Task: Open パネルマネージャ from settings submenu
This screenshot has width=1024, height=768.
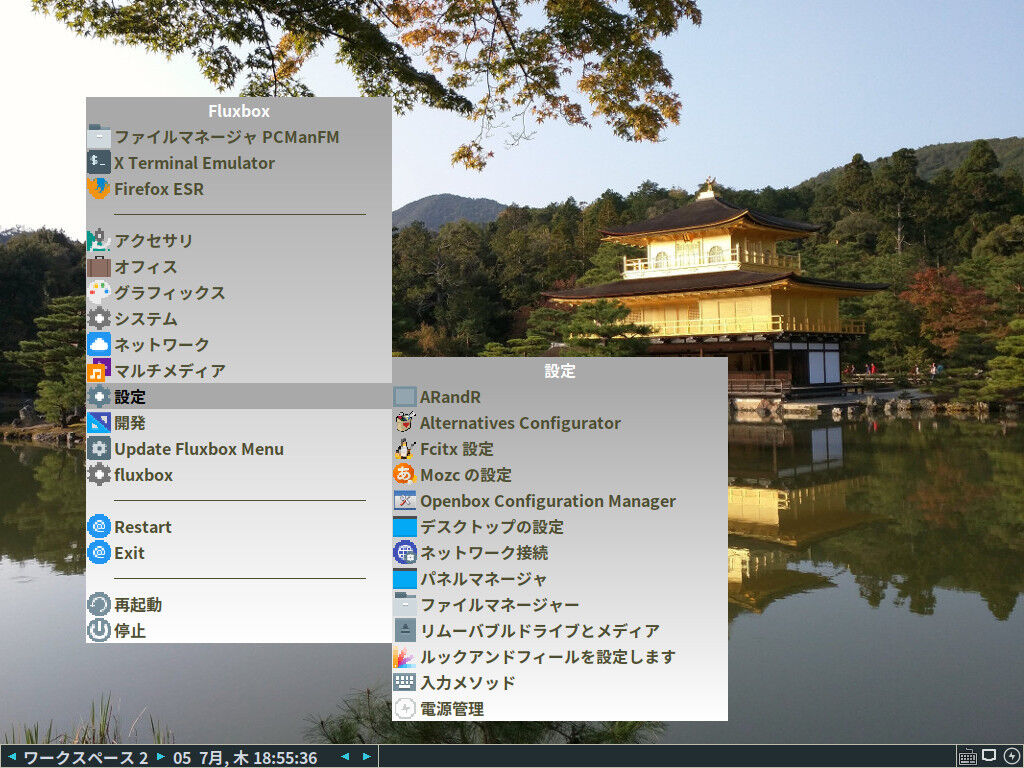Action: [x=560, y=579]
